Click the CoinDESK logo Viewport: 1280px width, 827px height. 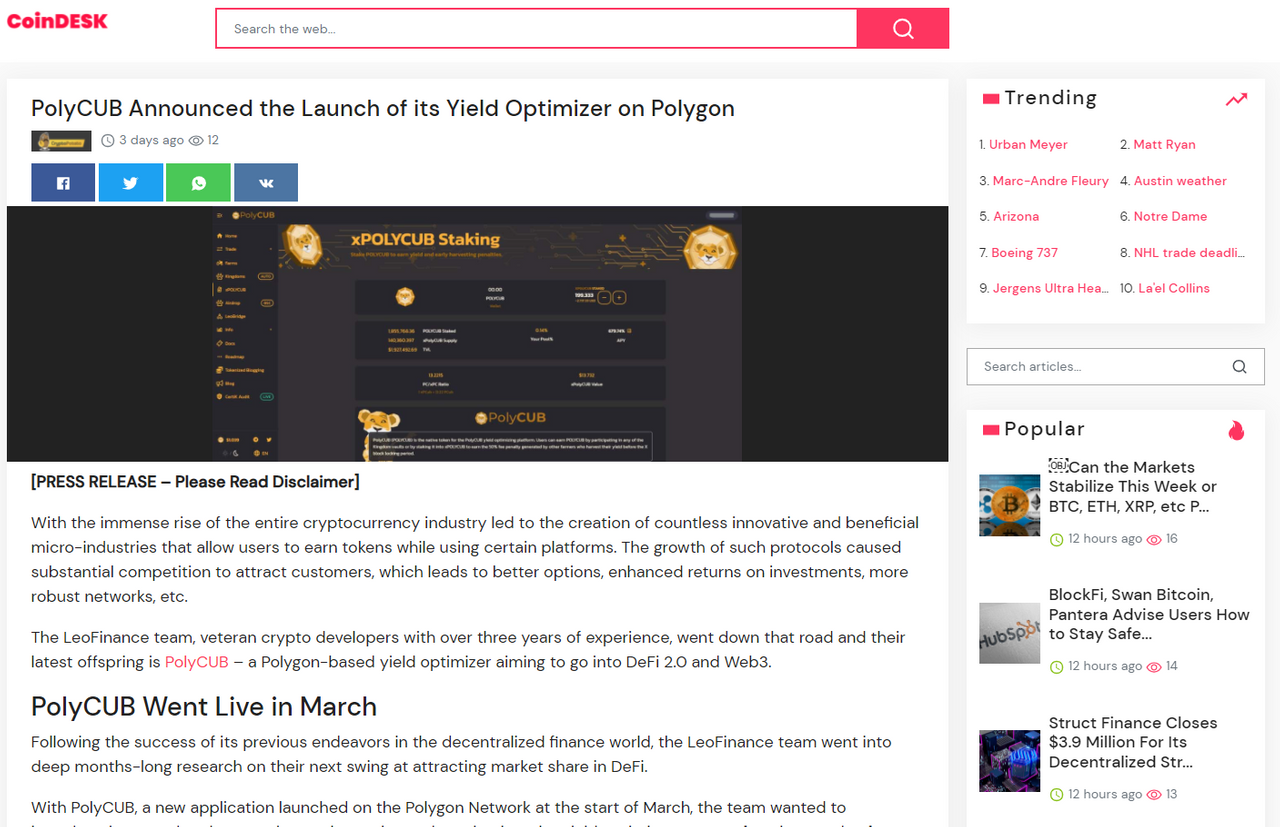point(57,21)
